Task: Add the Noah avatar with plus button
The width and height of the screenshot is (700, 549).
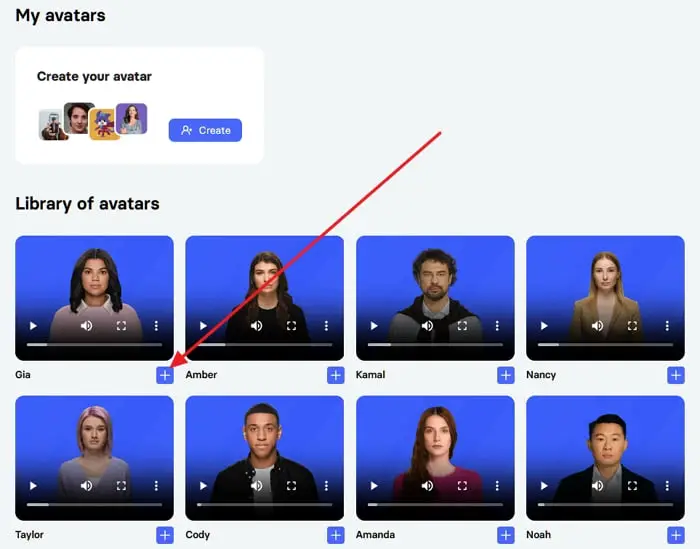Action: [676, 535]
